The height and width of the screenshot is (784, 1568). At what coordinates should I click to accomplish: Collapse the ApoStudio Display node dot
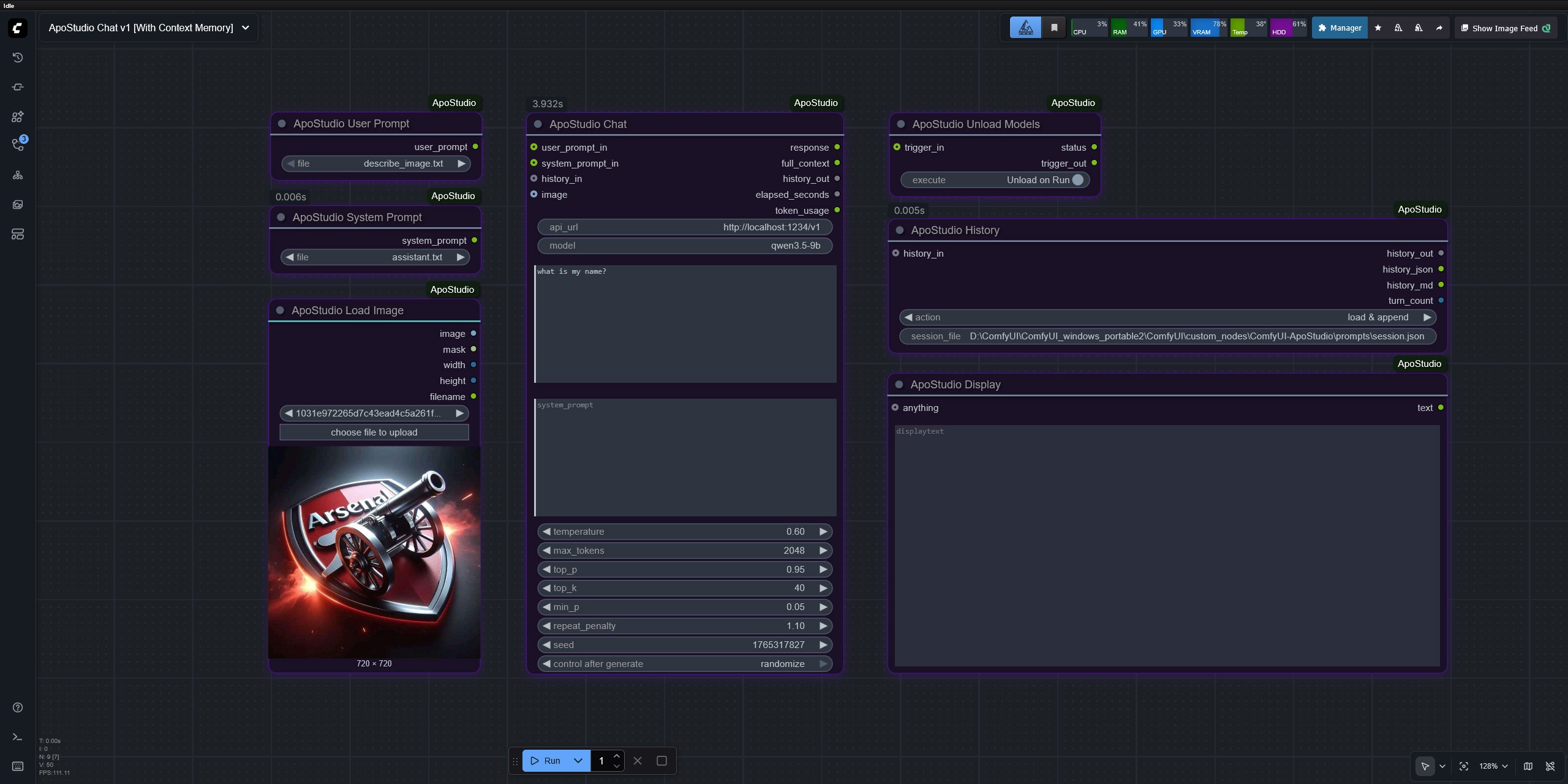coord(899,385)
